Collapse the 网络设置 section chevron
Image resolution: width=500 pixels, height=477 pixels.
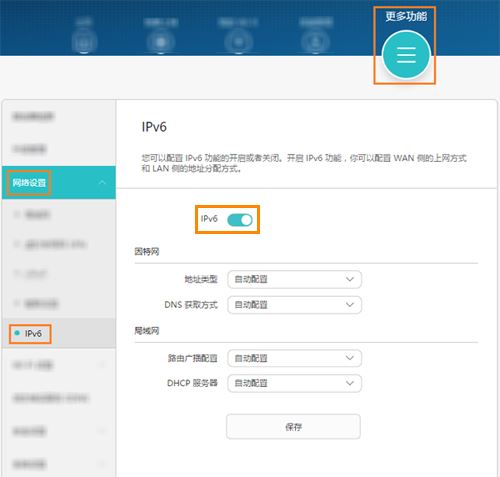coord(102,182)
